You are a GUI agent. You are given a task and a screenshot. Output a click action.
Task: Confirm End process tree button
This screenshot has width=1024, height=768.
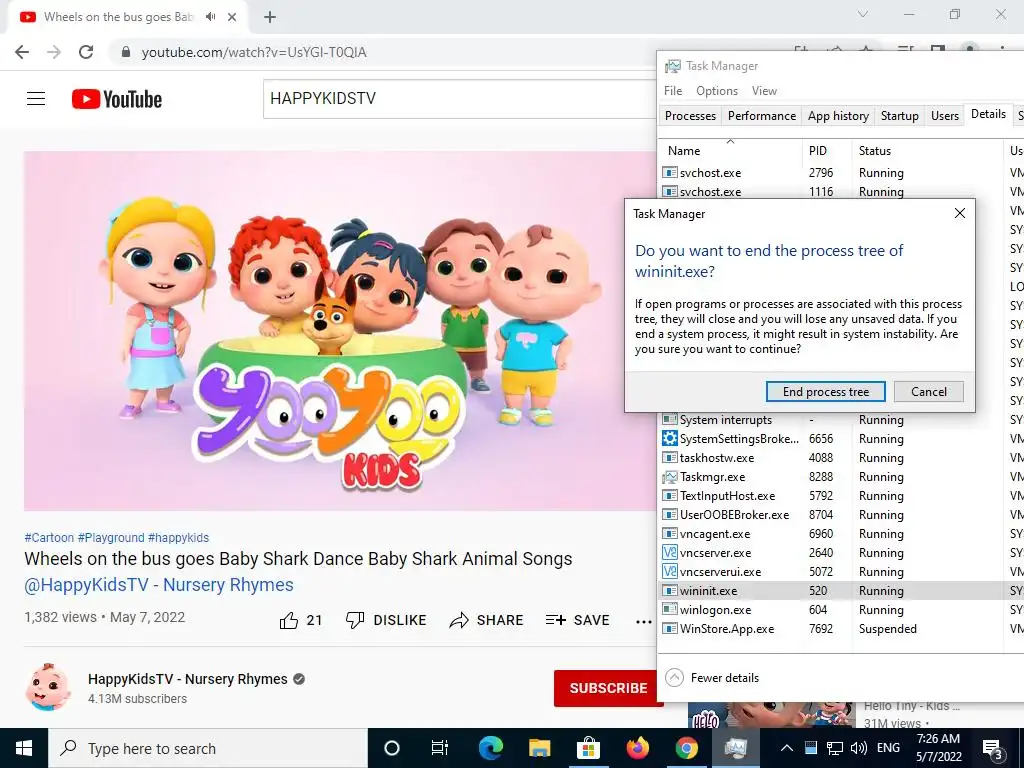[x=825, y=392]
